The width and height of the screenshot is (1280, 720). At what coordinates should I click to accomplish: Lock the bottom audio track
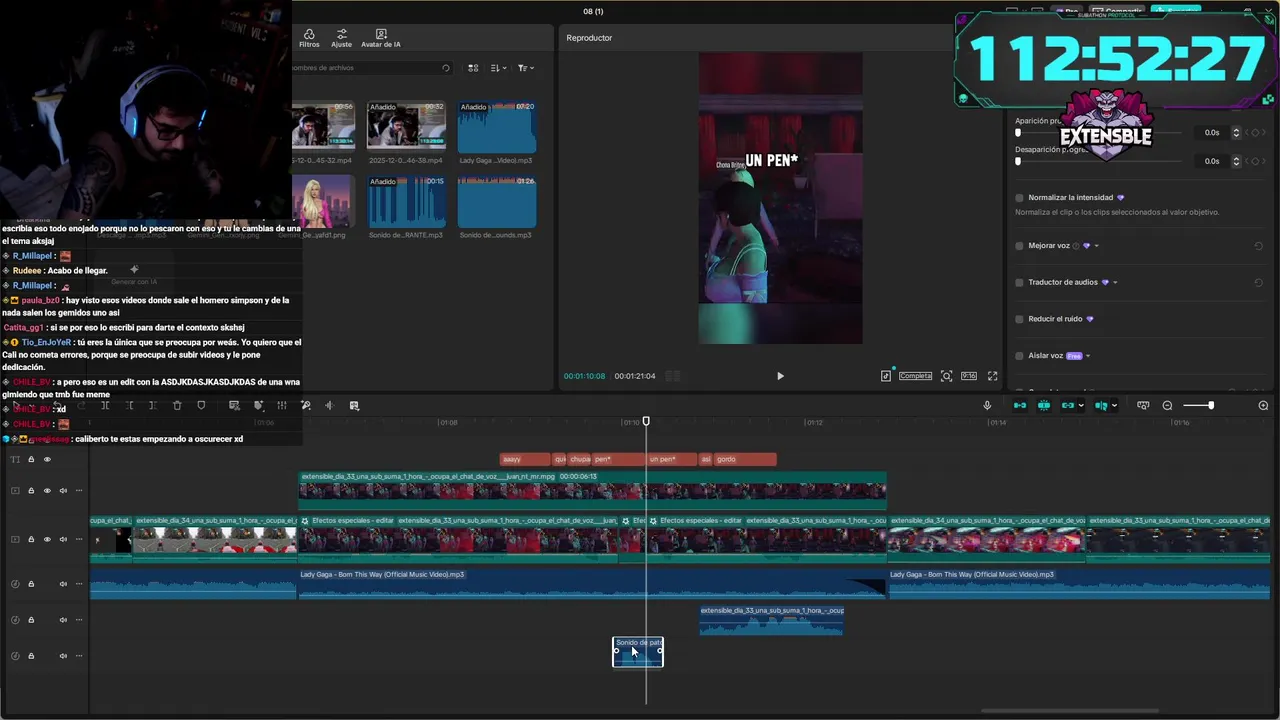pos(31,656)
